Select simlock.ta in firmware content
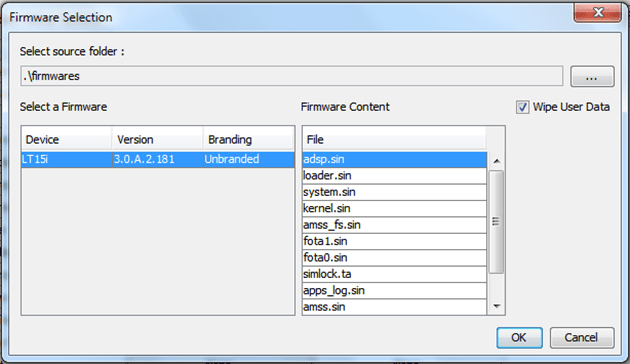Viewport: 630px width, 364px height. point(395,274)
